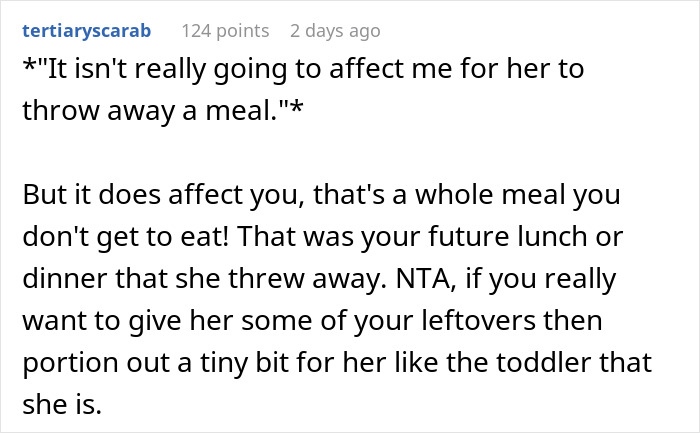The width and height of the screenshot is (700, 433).
Task: Click the "2 days ago" timestamp
Action: click(334, 30)
